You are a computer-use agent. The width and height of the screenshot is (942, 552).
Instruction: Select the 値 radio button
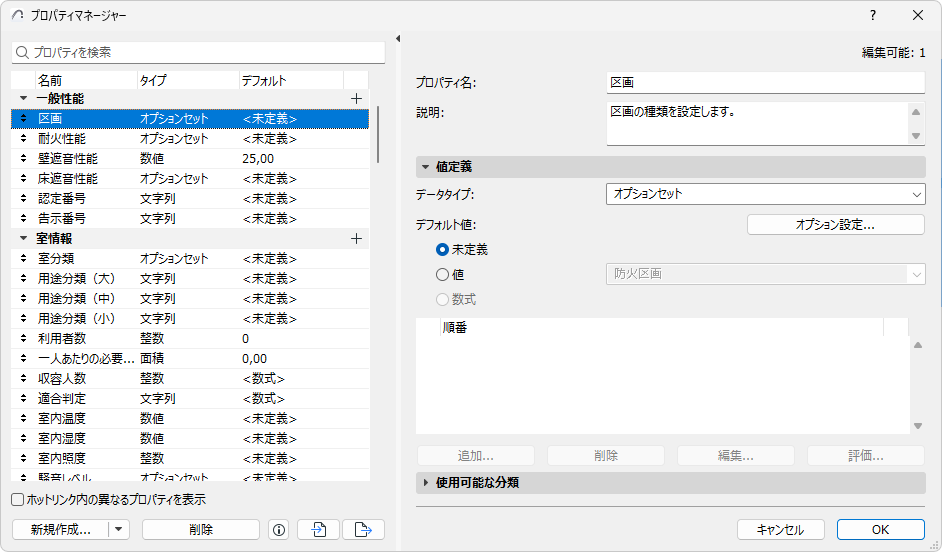(443, 274)
